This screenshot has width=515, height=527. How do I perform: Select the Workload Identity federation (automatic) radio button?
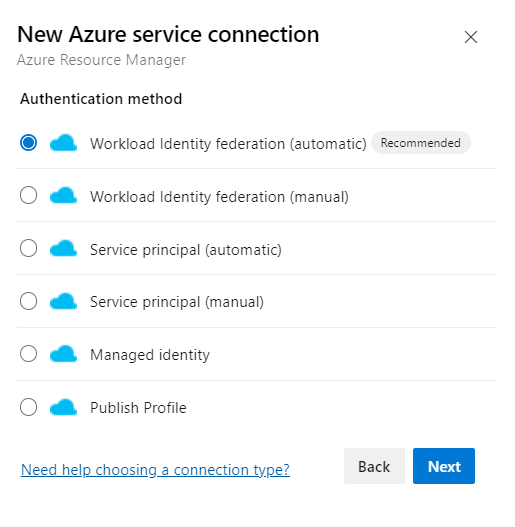(x=29, y=143)
